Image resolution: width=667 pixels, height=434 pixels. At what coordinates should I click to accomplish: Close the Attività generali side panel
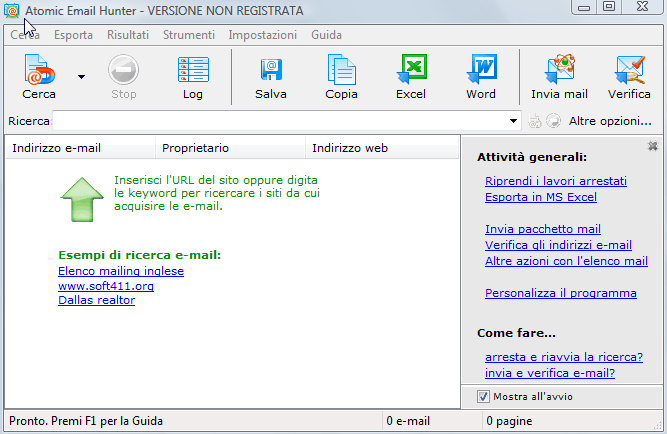(x=653, y=146)
